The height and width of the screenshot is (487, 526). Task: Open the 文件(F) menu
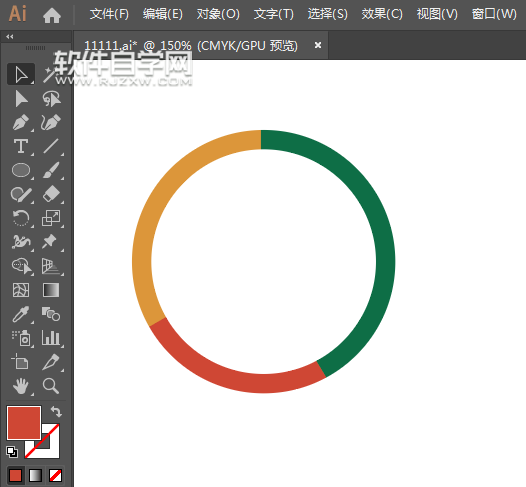[109, 14]
